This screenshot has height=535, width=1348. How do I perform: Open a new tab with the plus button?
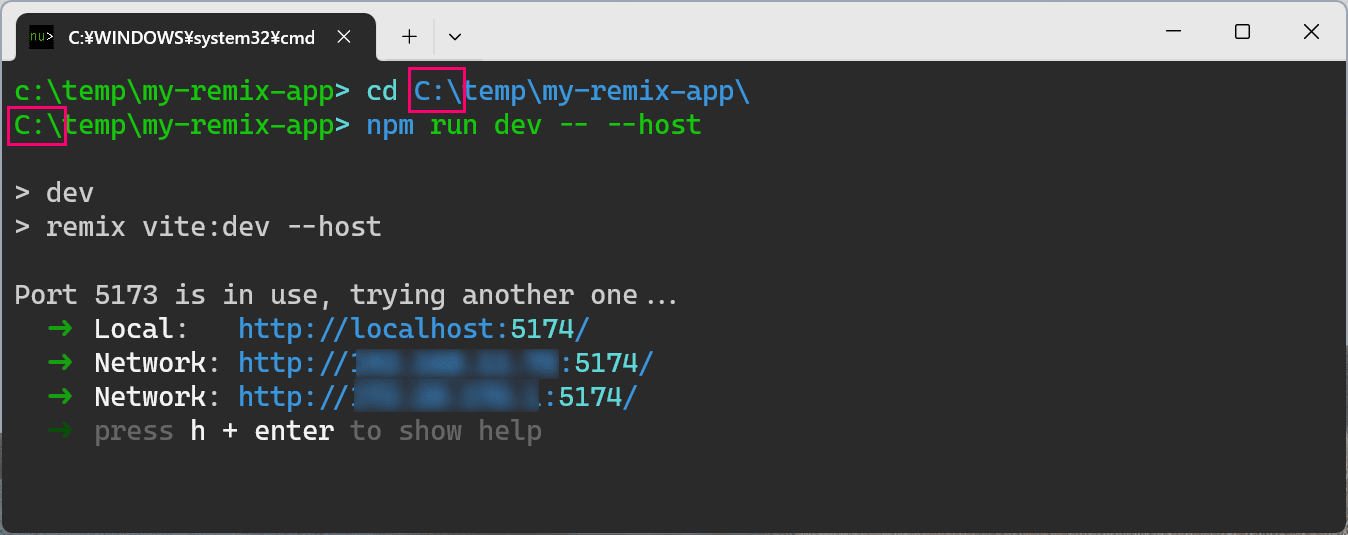[409, 37]
